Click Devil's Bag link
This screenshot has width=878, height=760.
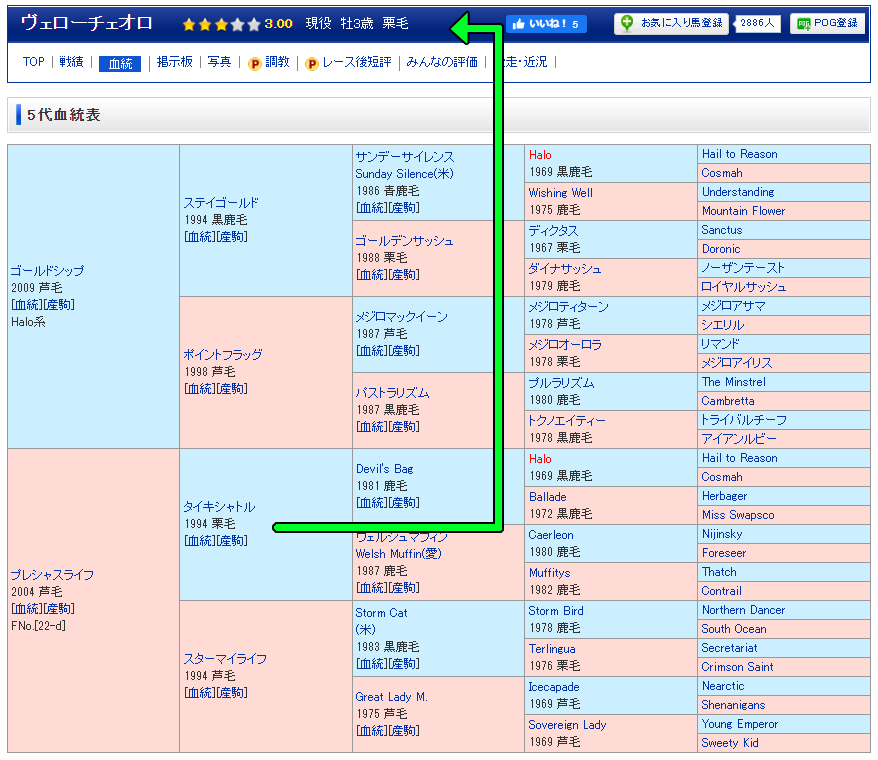384,469
